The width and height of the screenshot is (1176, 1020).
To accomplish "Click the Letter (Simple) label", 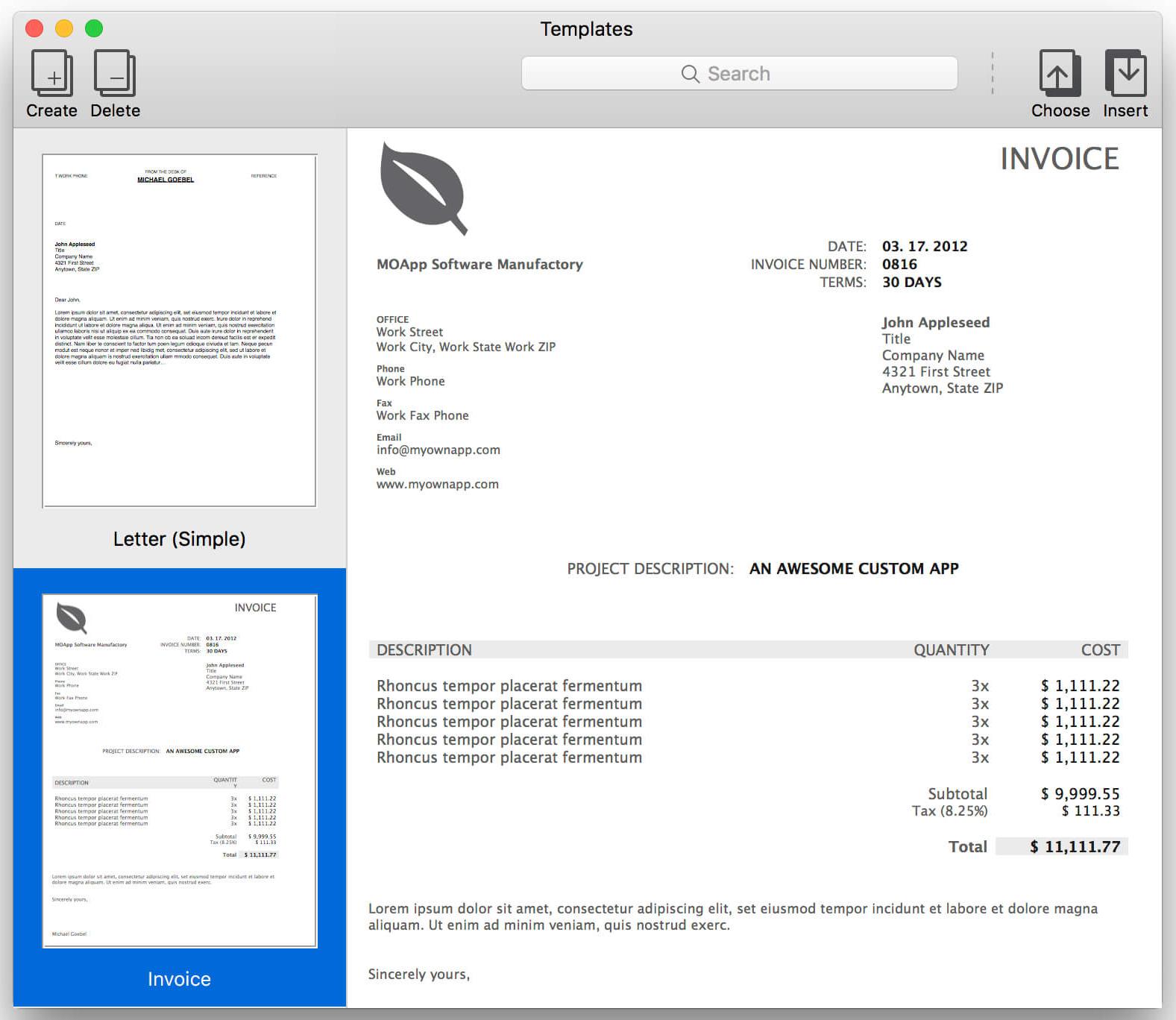I will coord(180,539).
